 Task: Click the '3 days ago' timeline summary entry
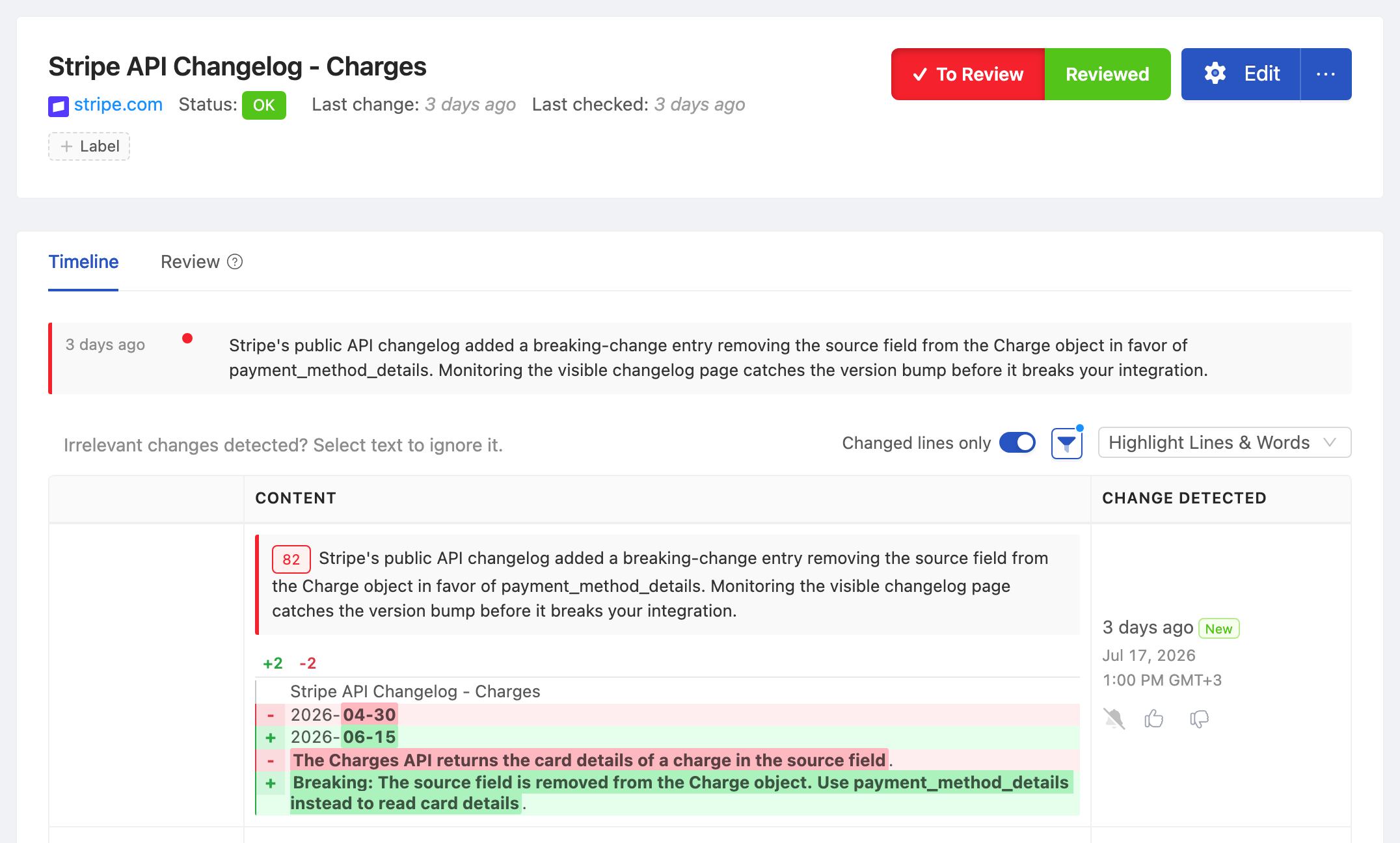(700, 358)
